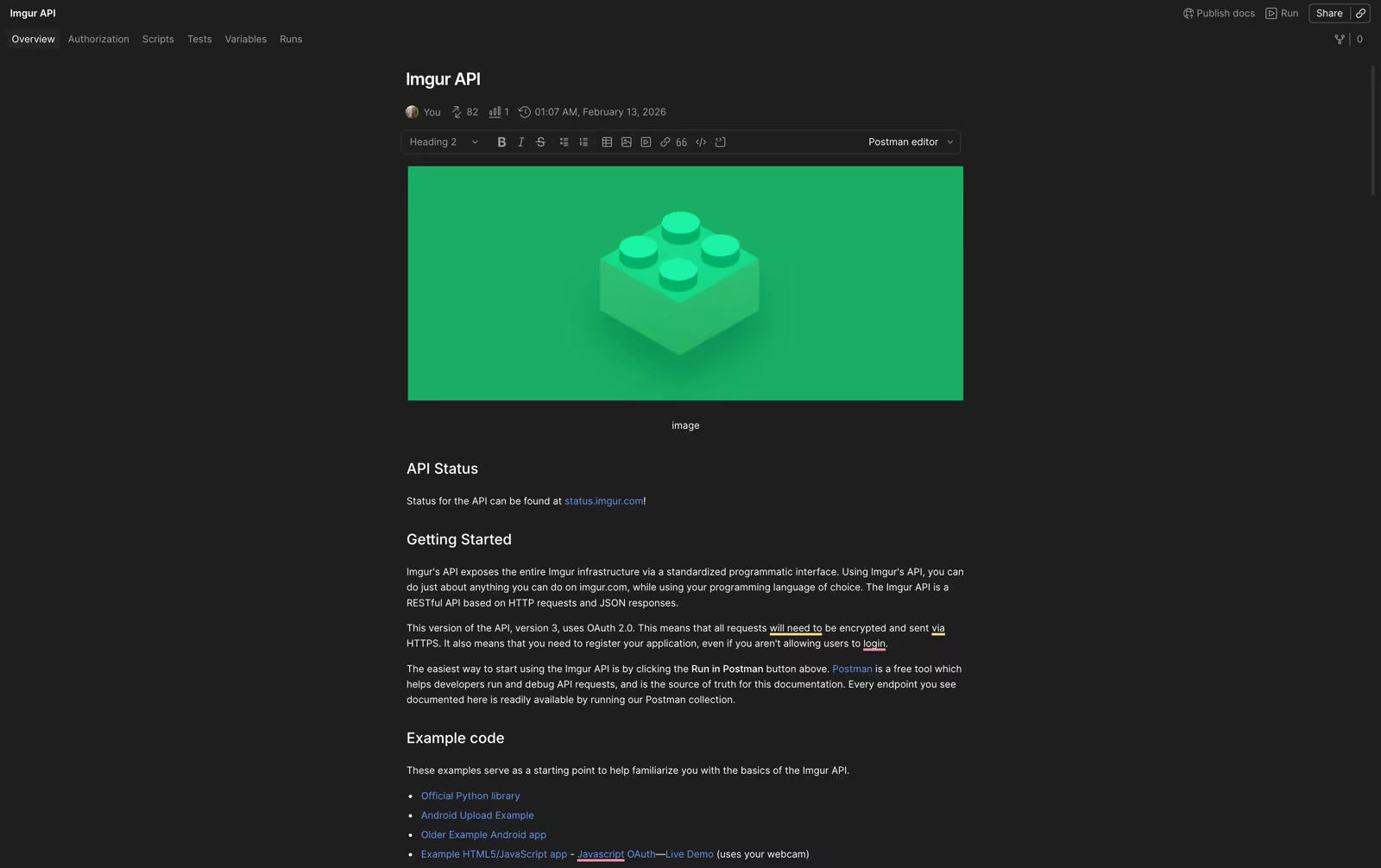1381x868 pixels.
Task: Open the Live Demo link
Action: tap(690, 854)
